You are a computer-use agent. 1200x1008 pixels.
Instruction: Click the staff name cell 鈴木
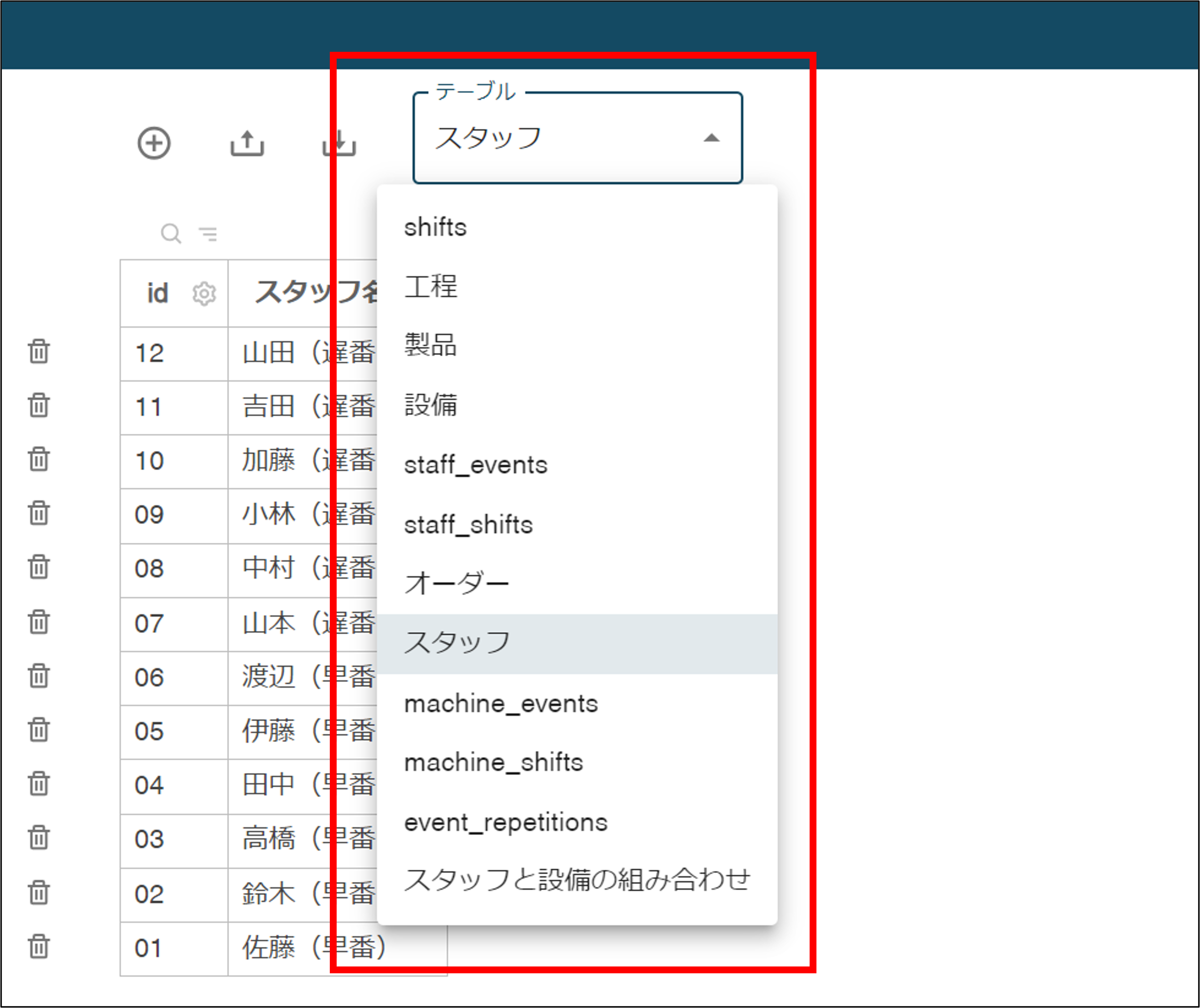[303, 895]
